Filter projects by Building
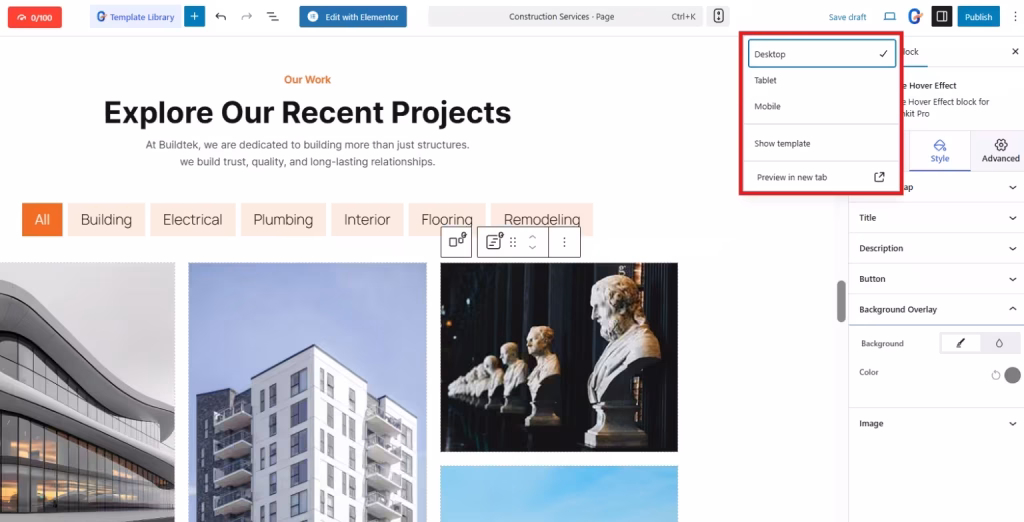Screen dimensions: 1024x522 (x=106, y=220)
